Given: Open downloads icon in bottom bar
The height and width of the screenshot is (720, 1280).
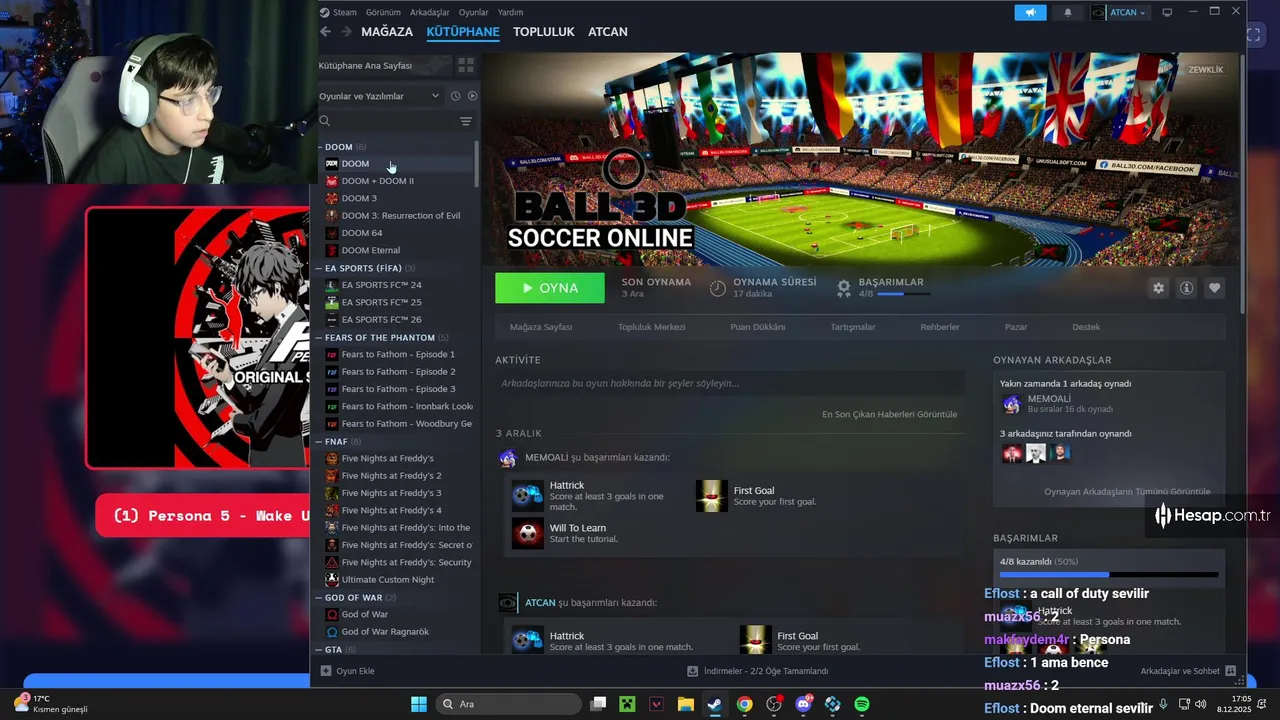Looking at the screenshot, I should [x=693, y=671].
